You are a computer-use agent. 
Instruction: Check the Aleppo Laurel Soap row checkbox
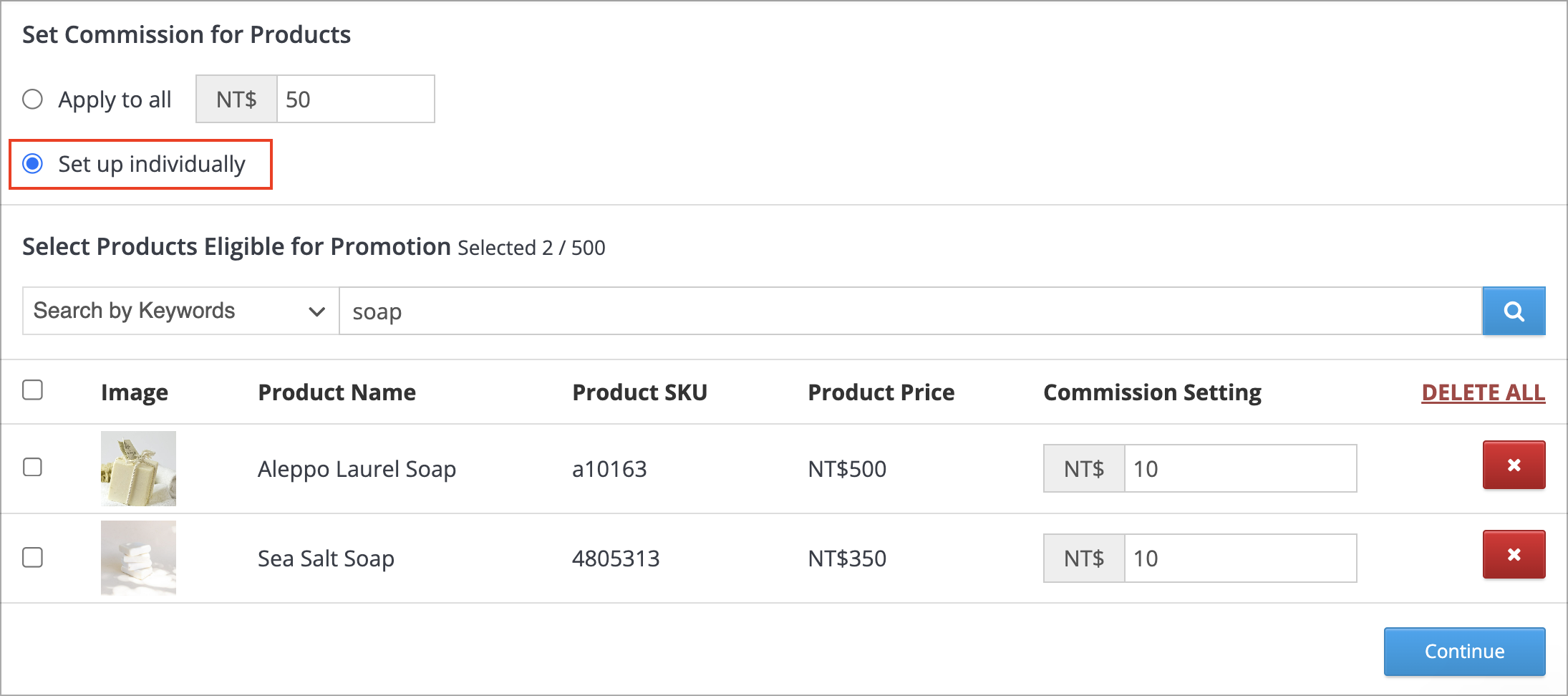point(32,467)
